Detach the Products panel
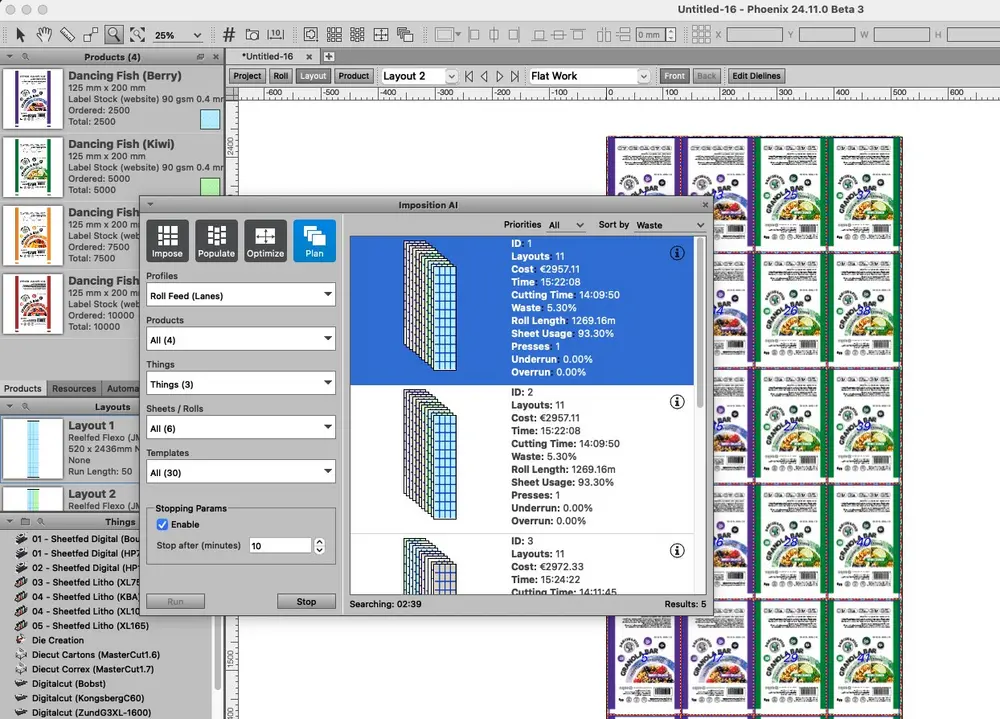The image size is (1000, 719). pyautogui.click(x=200, y=57)
